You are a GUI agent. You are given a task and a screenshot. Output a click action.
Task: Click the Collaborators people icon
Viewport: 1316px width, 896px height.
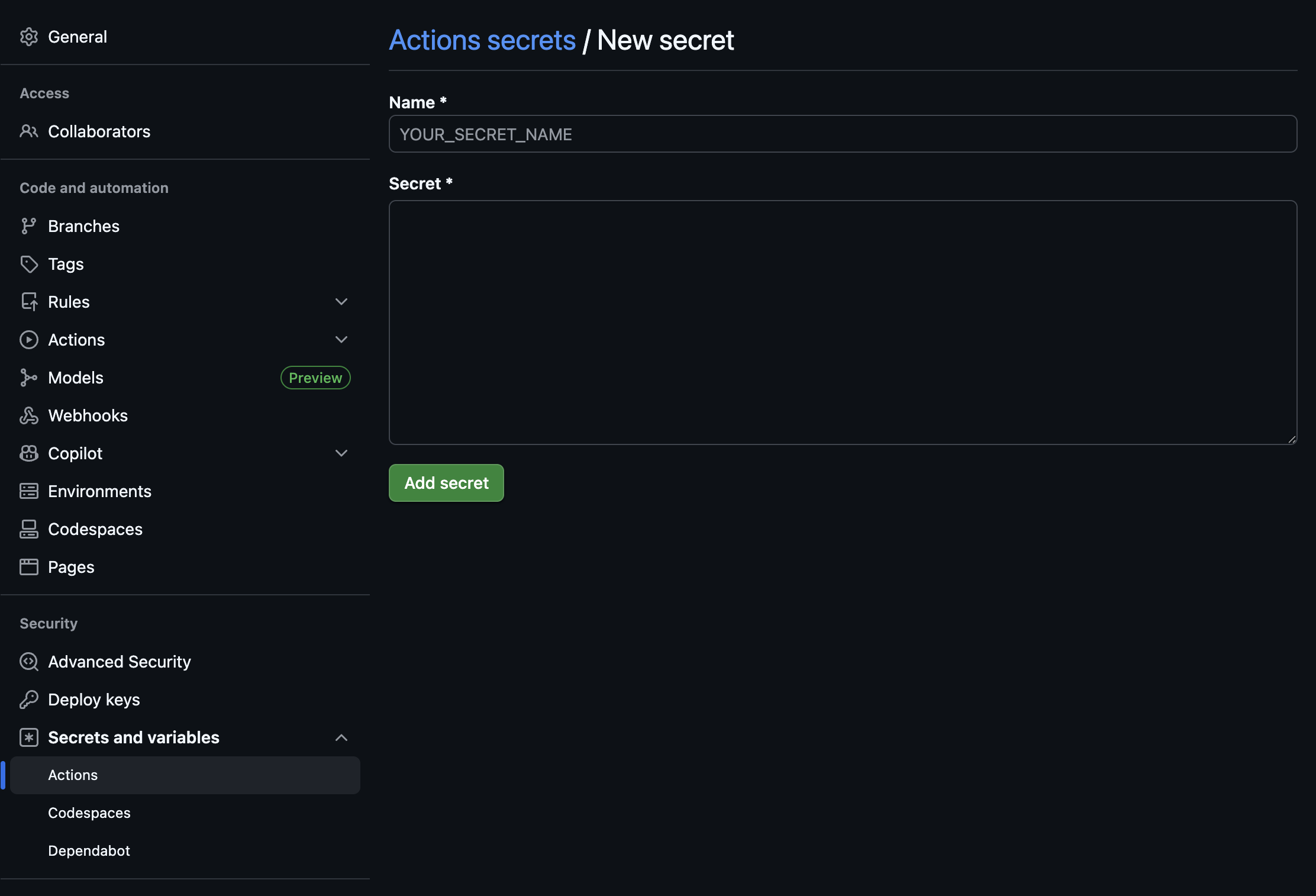28,131
